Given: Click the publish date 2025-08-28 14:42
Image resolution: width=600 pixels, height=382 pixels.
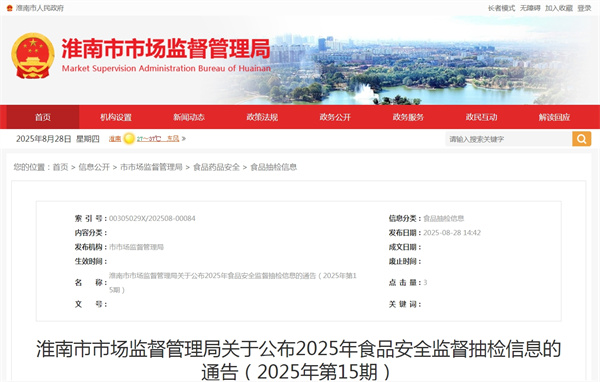Looking at the screenshot, I should 452,232.
